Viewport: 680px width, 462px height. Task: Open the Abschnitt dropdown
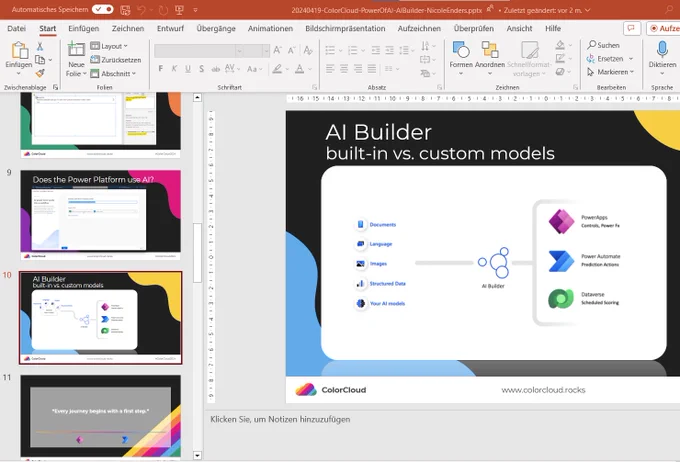(113, 74)
